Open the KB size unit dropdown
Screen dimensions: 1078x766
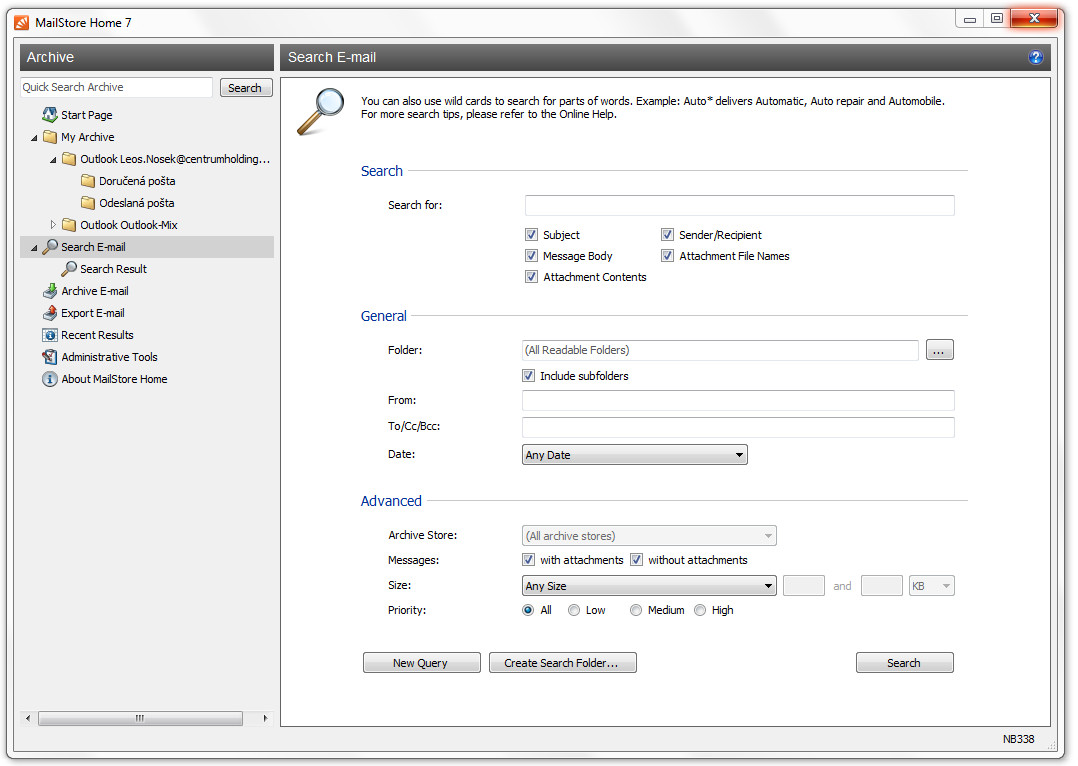point(932,586)
